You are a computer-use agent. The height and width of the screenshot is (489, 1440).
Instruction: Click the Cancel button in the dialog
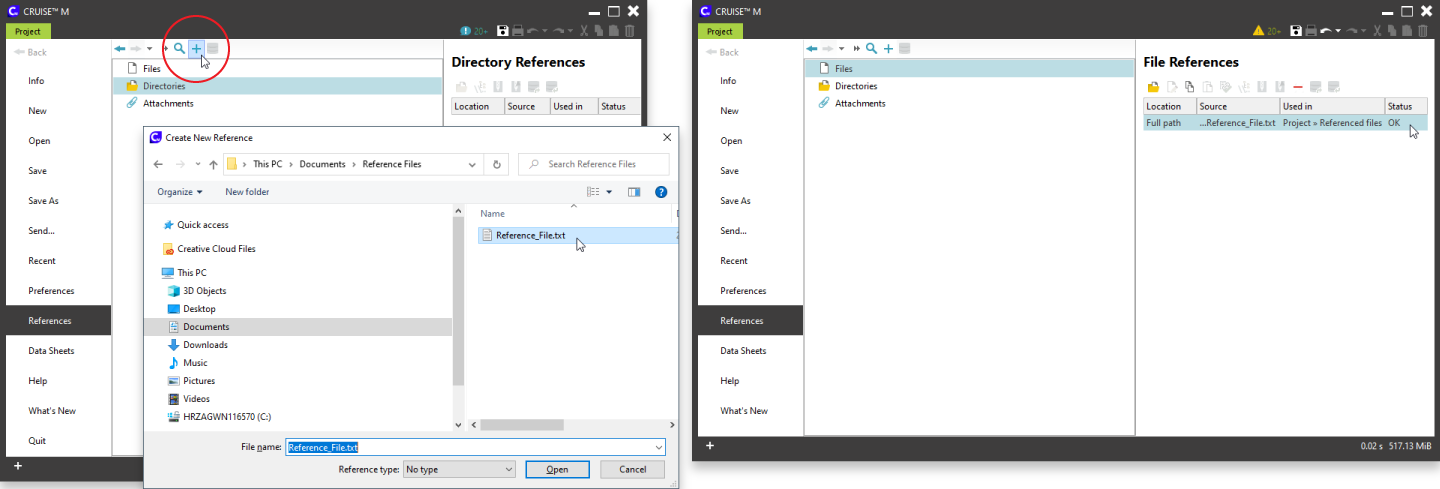632,469
